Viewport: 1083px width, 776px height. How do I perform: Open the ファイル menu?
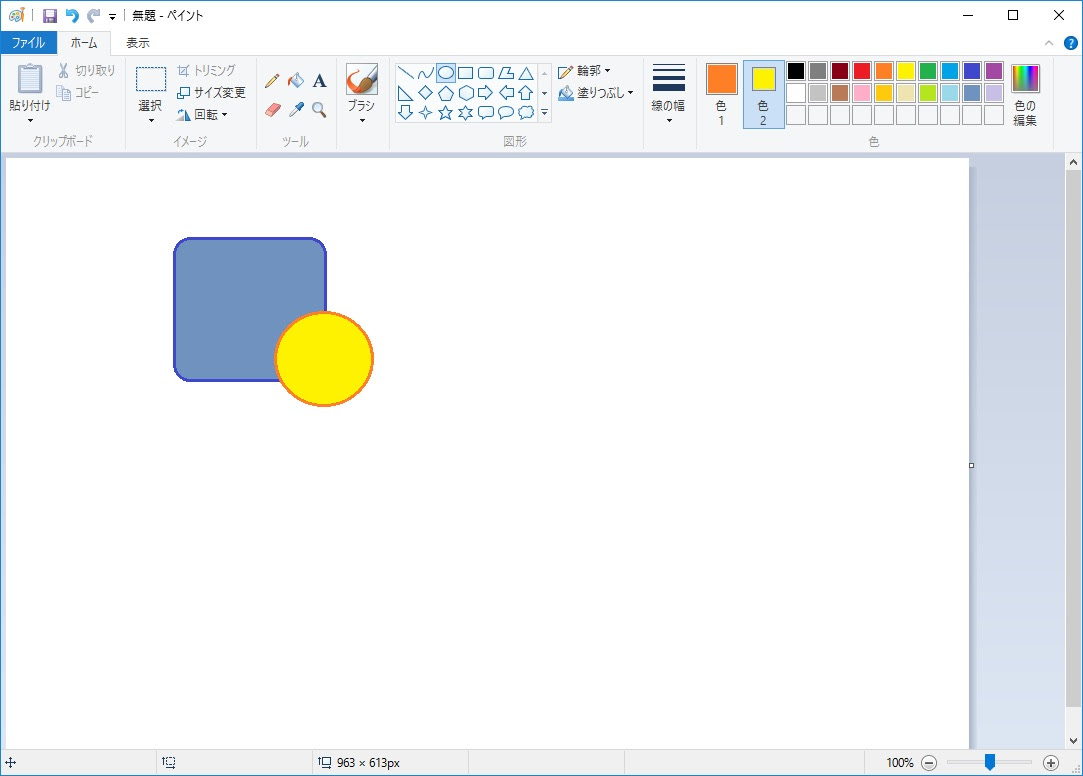28,43
